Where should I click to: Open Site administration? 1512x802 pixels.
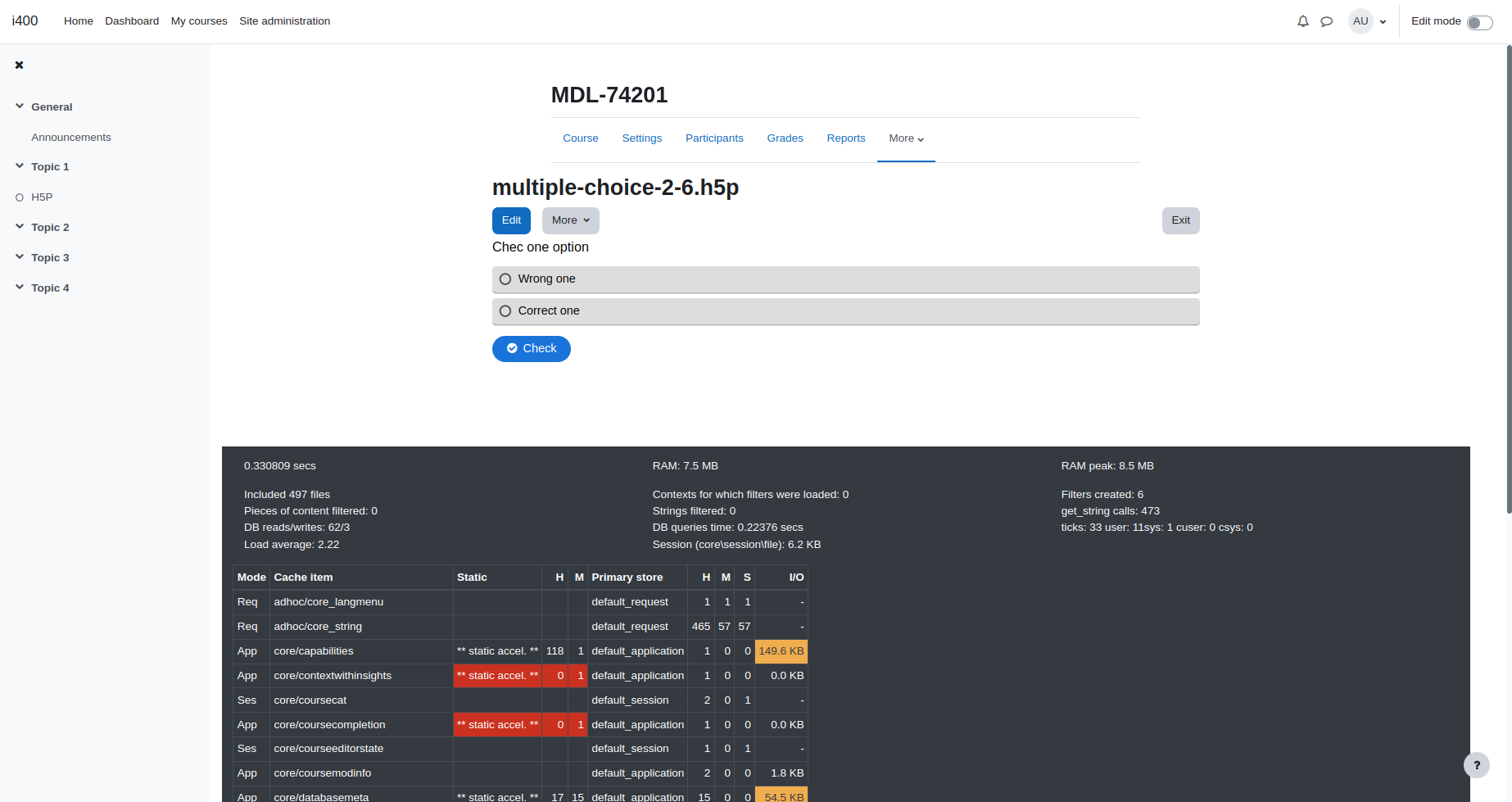(x=285, y=21)
